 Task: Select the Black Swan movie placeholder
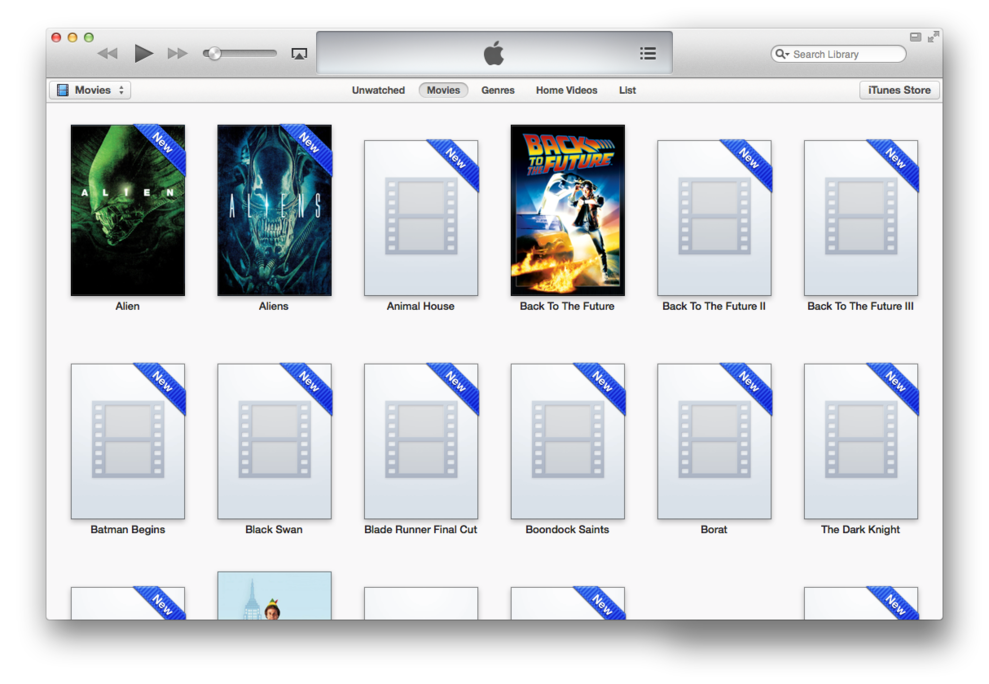pos(274,441)
